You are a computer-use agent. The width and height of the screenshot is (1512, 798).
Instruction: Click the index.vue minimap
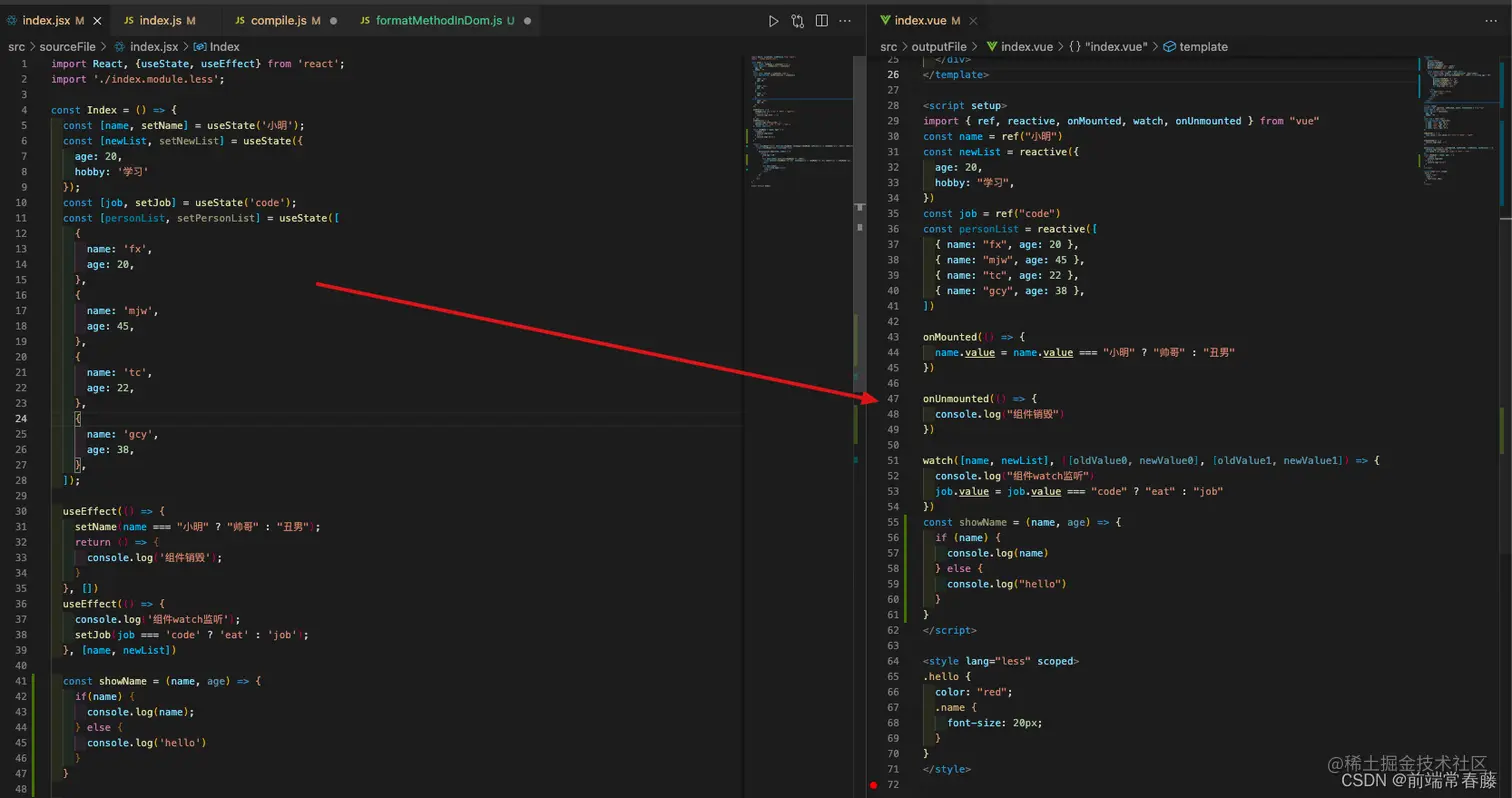(1459, 120)
